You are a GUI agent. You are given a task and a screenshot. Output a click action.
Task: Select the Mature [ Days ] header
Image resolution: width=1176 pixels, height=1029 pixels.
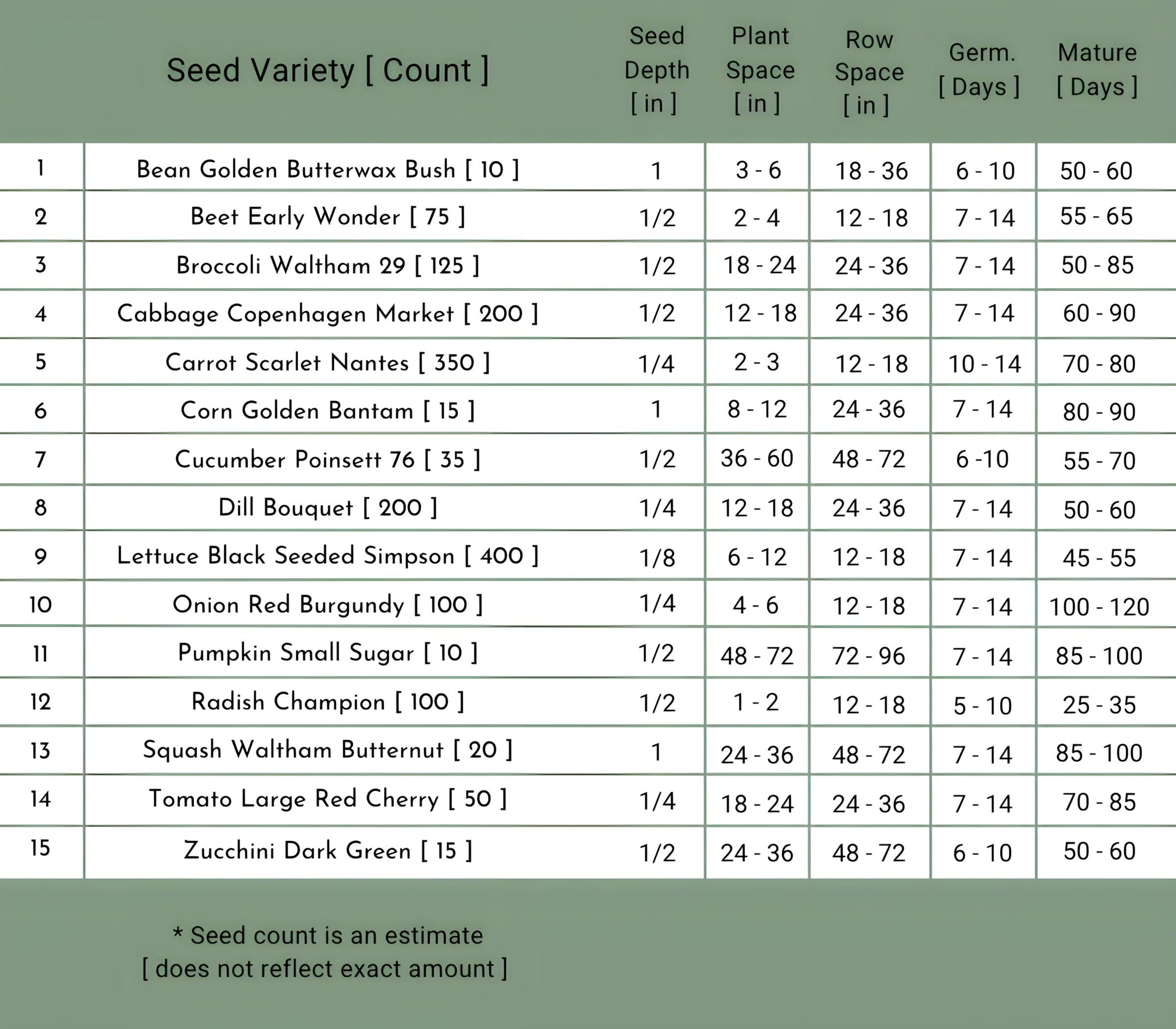coord(1097,70)
